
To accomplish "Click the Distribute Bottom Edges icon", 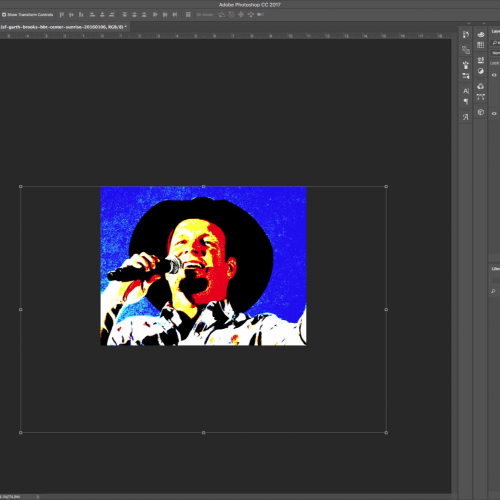I will [x=144, y=15].
